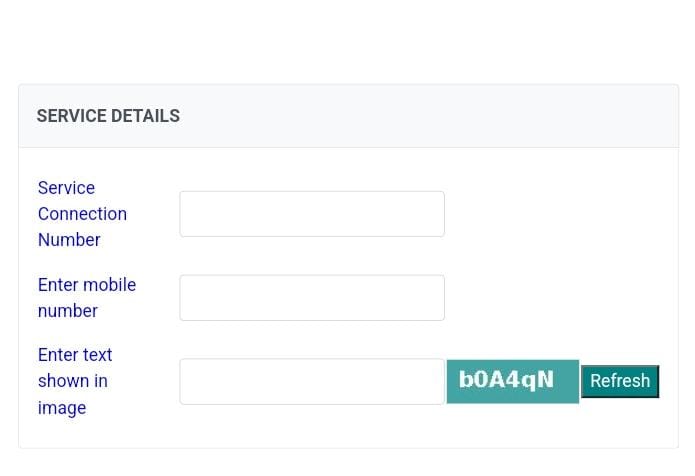This screenshot has height=476, width=695.
Task: Click the words shown in of captcha label
Action: click(73, 381)
